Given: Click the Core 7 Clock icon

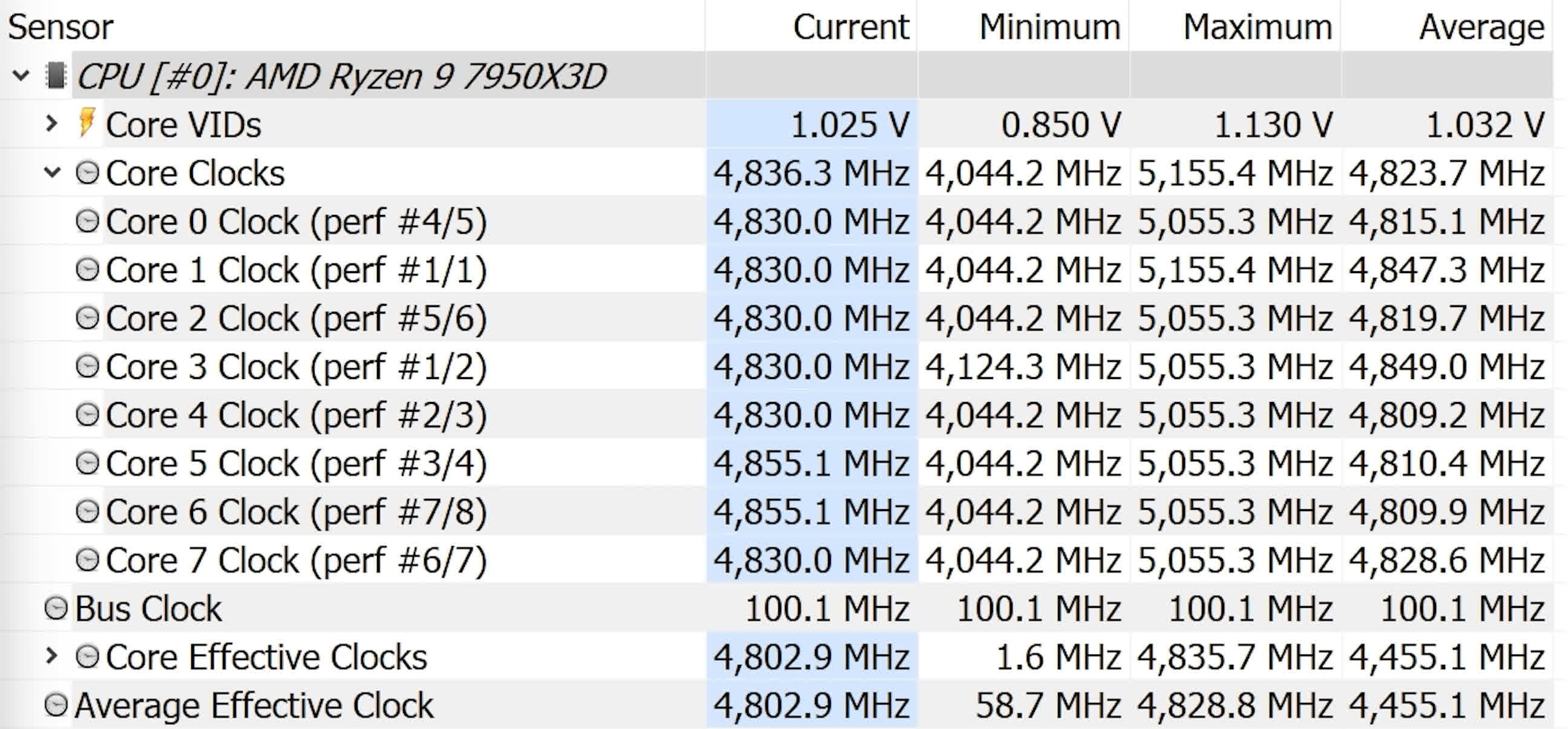Looking at the screenshot, I should click(87, 559).
